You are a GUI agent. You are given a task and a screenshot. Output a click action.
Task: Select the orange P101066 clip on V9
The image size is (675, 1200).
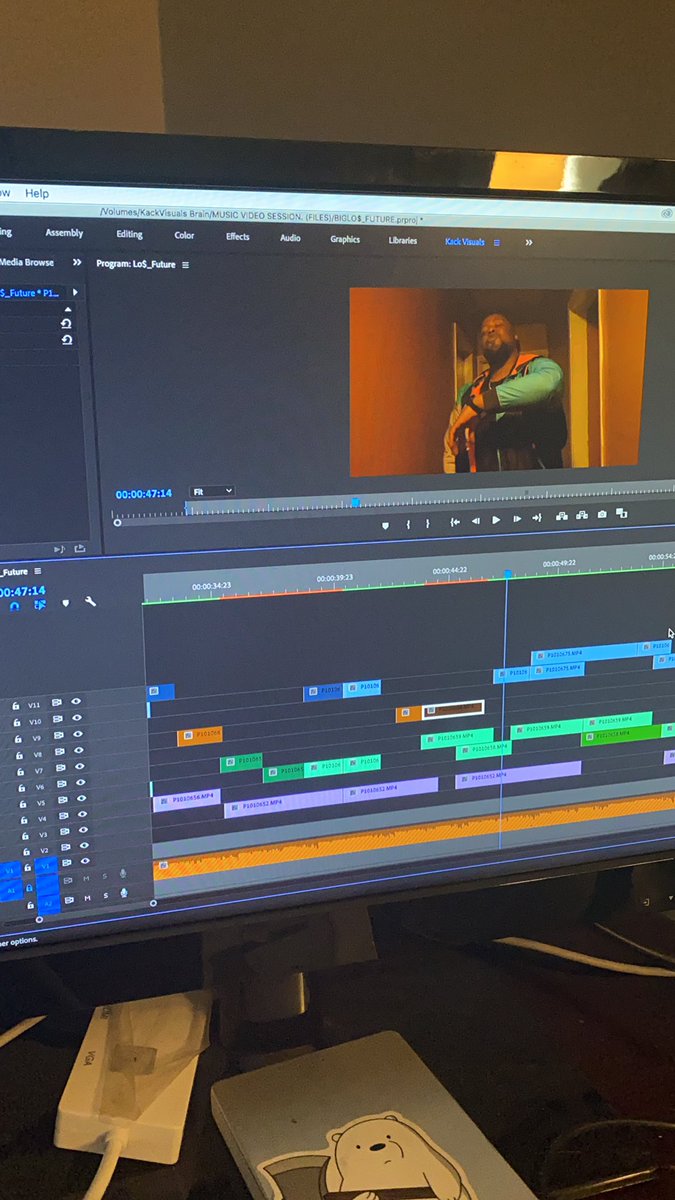point(199,735)
